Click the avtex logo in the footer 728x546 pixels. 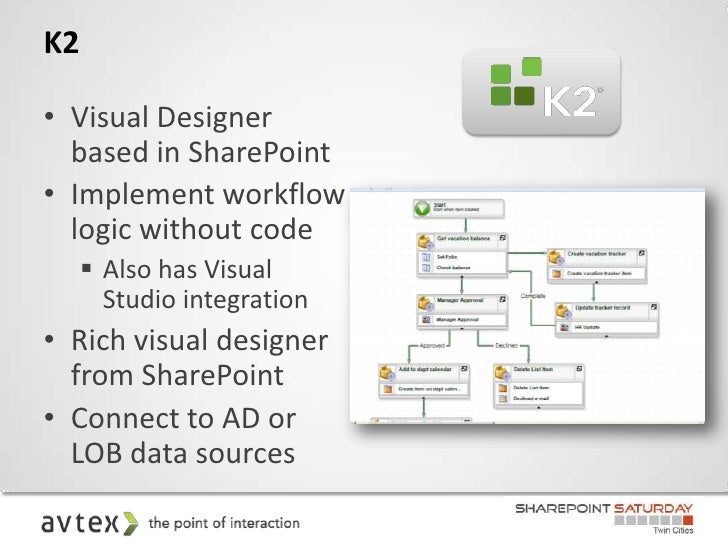(x=90, y=523)
